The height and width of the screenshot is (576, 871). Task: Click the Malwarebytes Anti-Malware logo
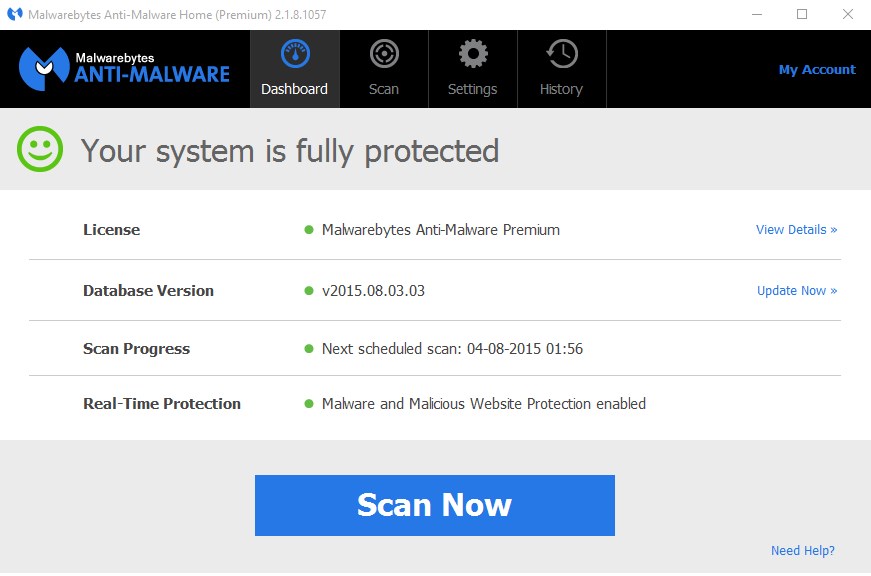[x=124, y=69]
